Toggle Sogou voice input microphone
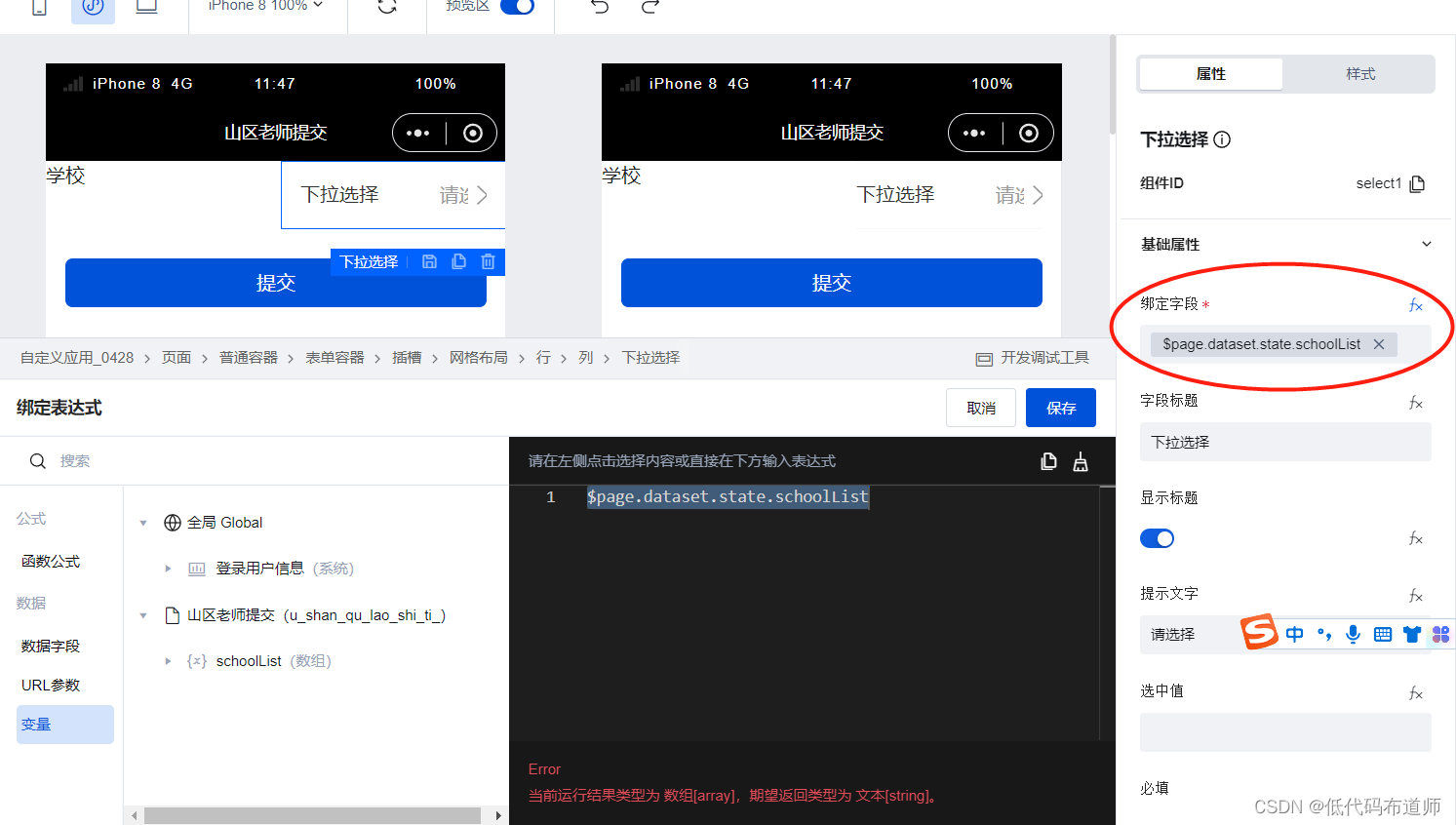Viewport: 1456px width, 825px height. point(1353,634)
